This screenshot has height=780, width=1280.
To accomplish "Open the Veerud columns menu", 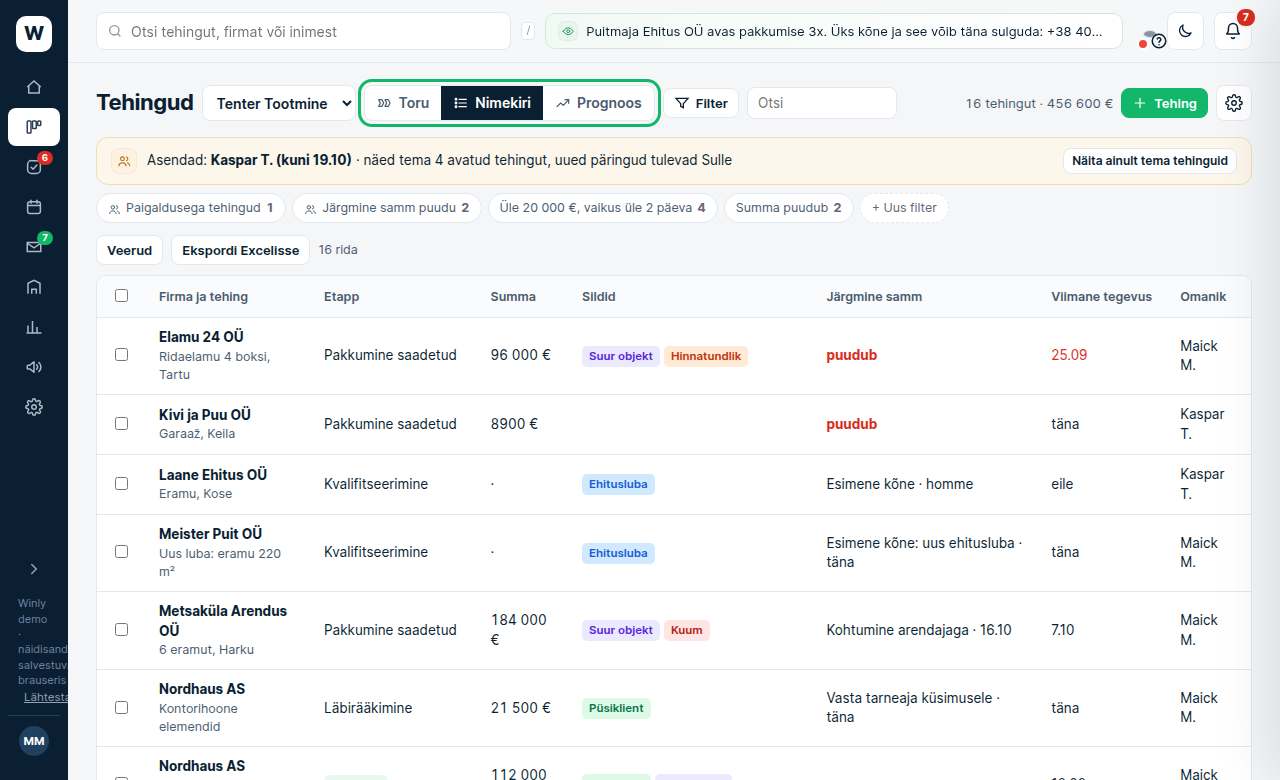I will (x=129, y=250).
